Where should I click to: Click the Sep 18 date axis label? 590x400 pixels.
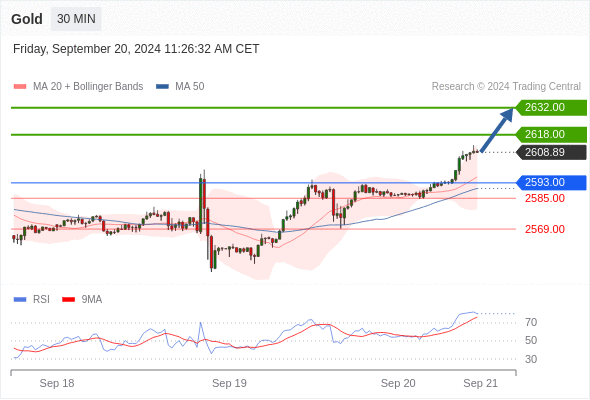pyautogui.click(x=57, y=383)
